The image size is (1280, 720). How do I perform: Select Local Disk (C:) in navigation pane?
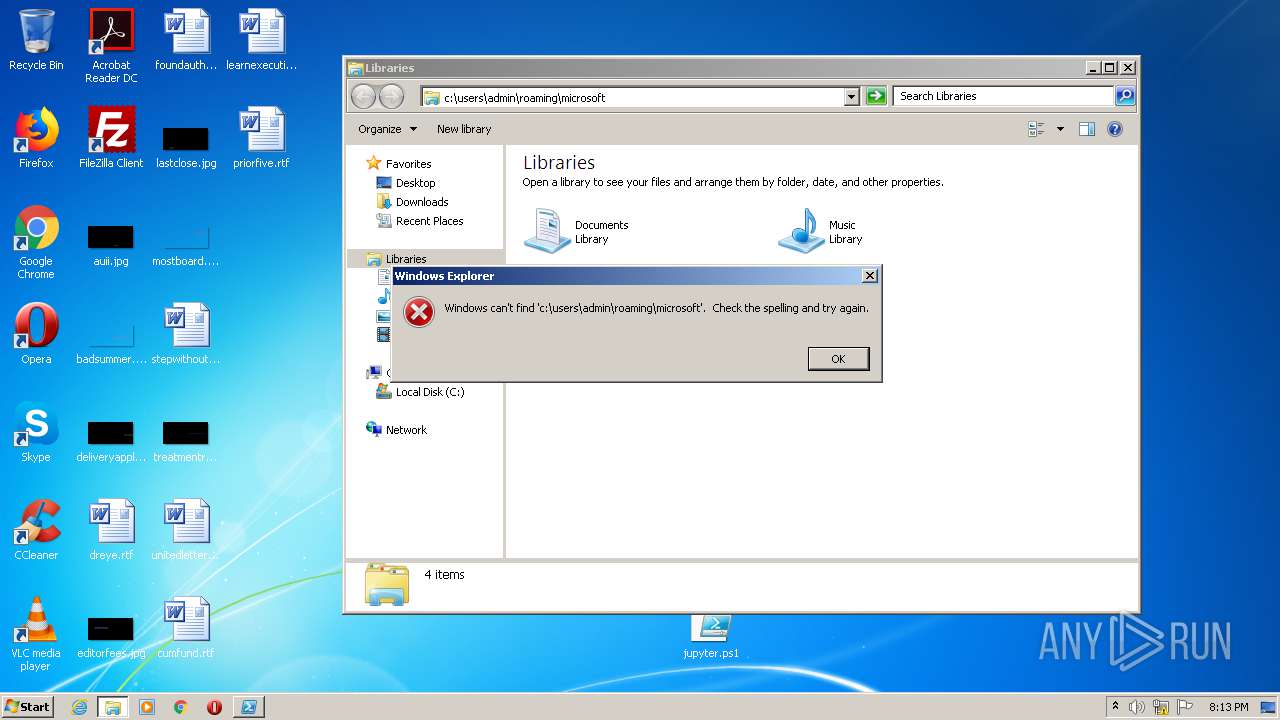[x=420, y=392]
